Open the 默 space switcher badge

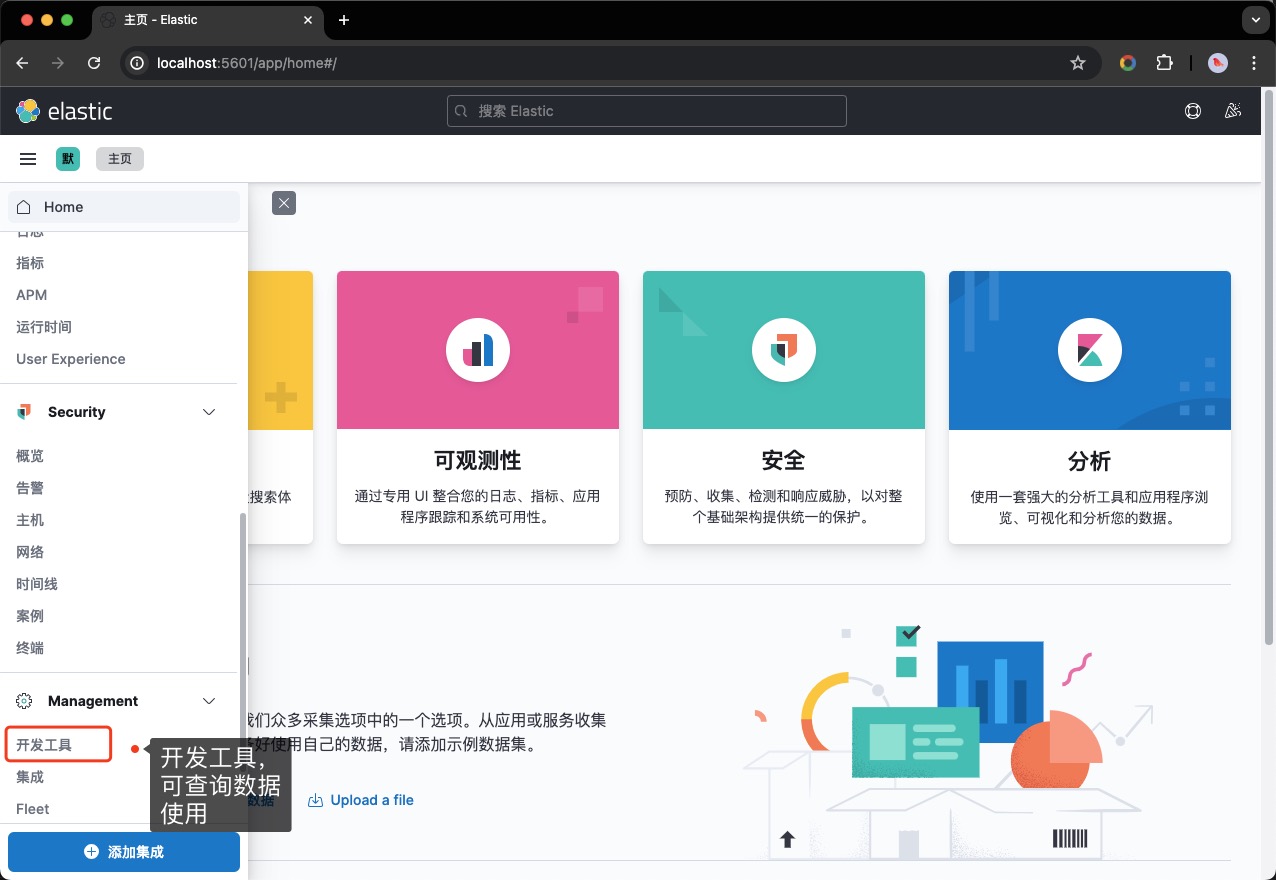[67, 158]
